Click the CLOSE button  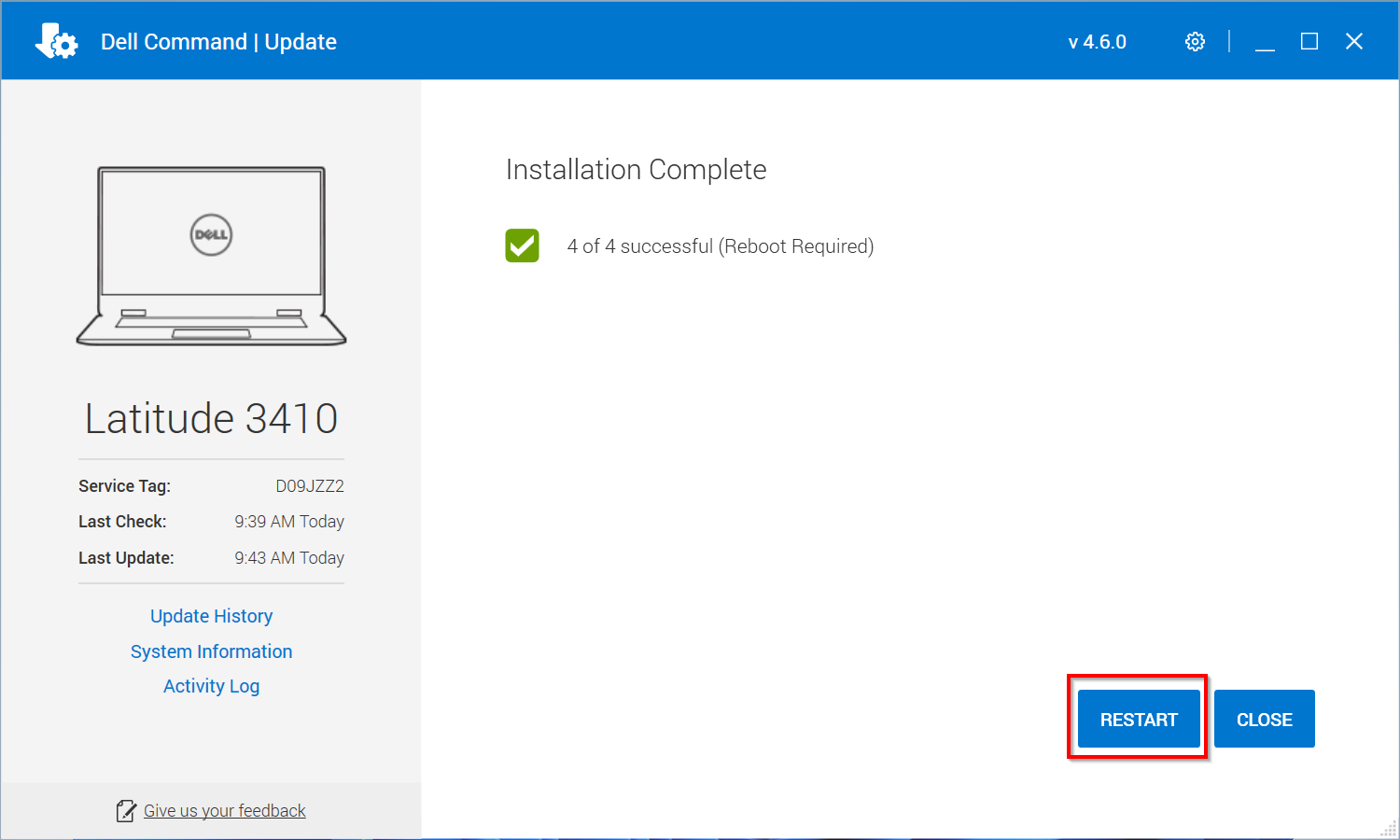[1265, 719]
